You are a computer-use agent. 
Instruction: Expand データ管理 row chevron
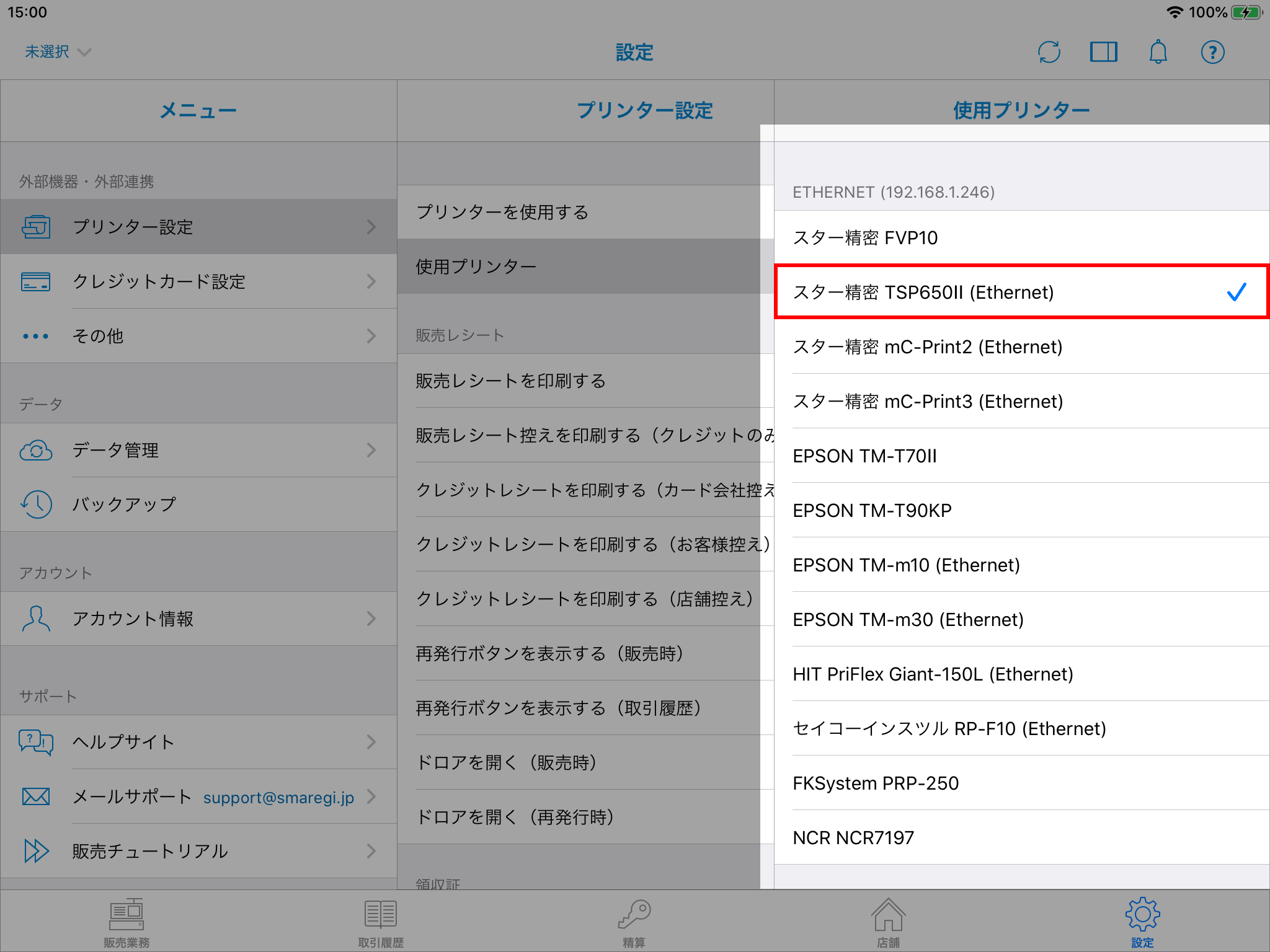point(371,450)
